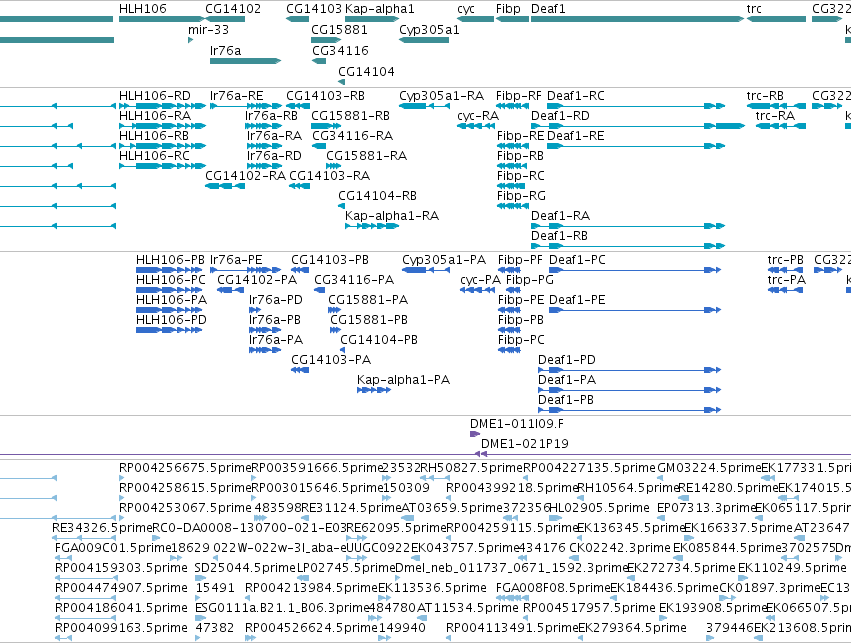Select the Deaf1-PD protein label
The height and width of the screenshot is (643, 851).
[x=567, y=360]
